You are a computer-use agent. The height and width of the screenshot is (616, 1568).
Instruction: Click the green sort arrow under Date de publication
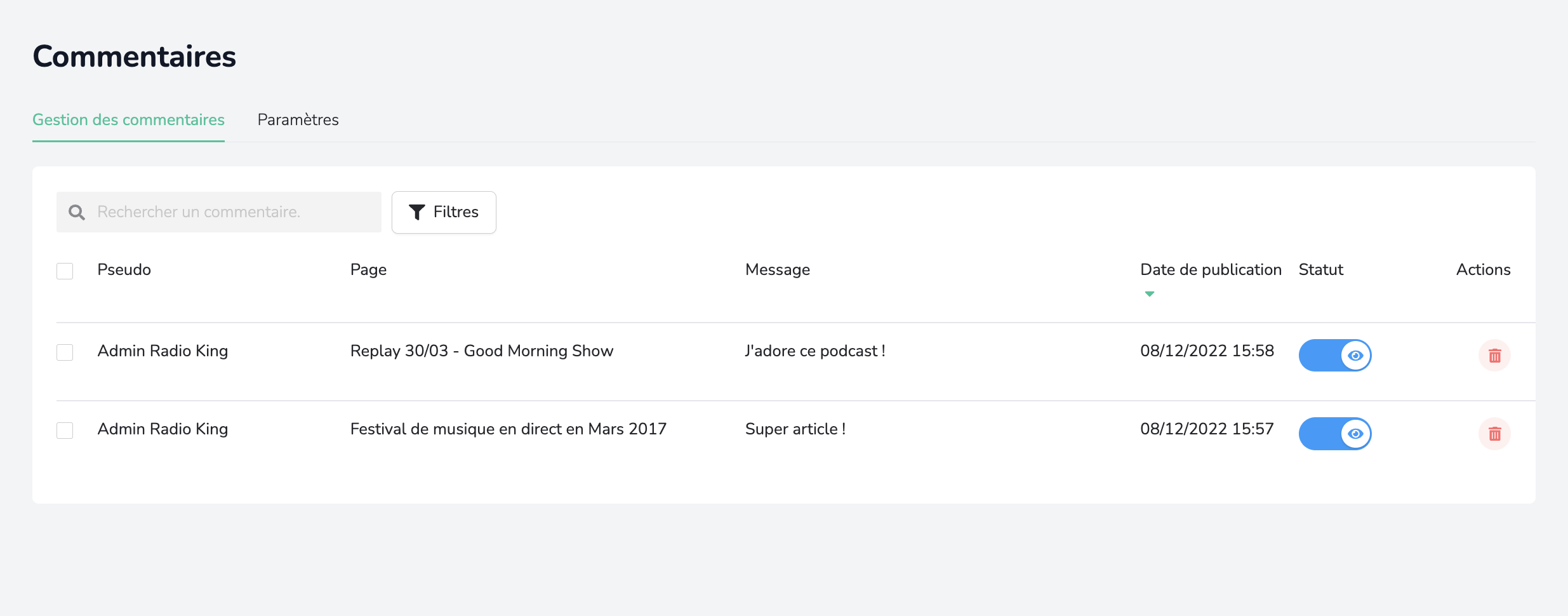click(x=1149, y=294)
